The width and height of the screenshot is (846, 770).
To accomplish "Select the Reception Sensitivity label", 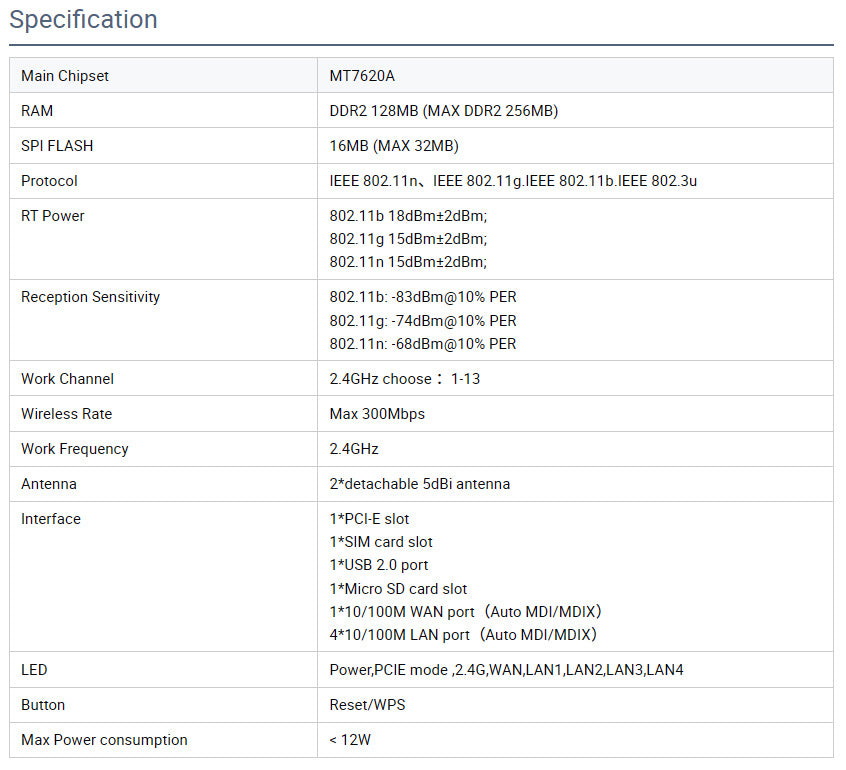I will [90, 297].
